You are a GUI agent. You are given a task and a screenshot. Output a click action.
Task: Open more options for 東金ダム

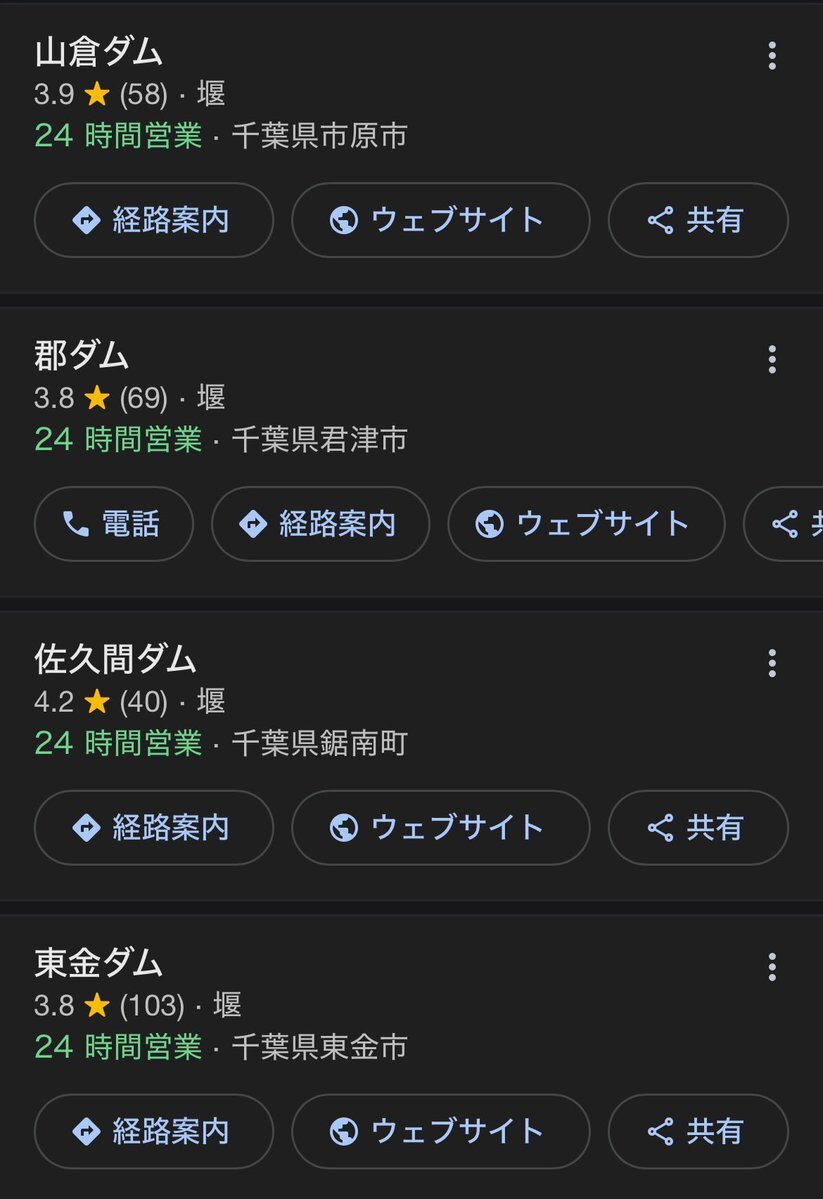tap(771, 967)
